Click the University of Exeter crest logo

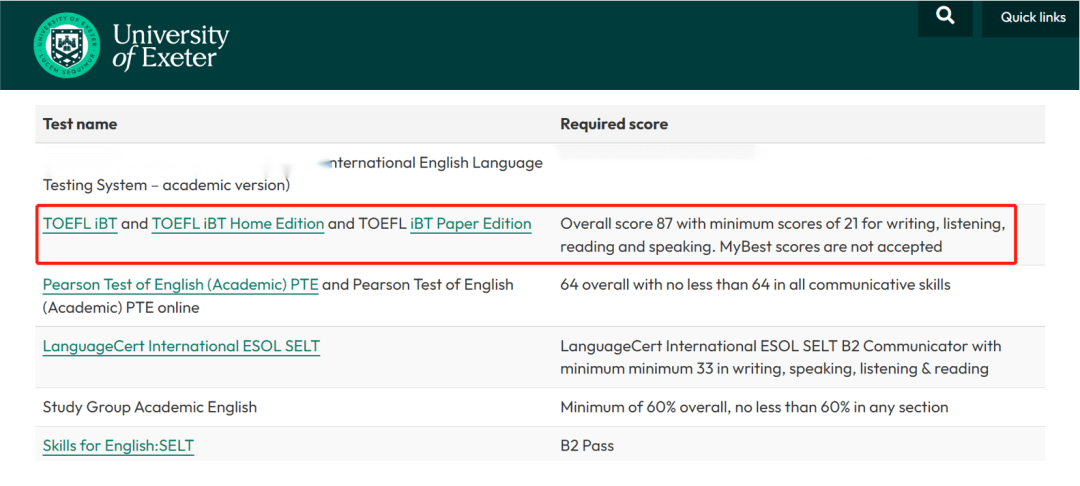click(66, 45)
